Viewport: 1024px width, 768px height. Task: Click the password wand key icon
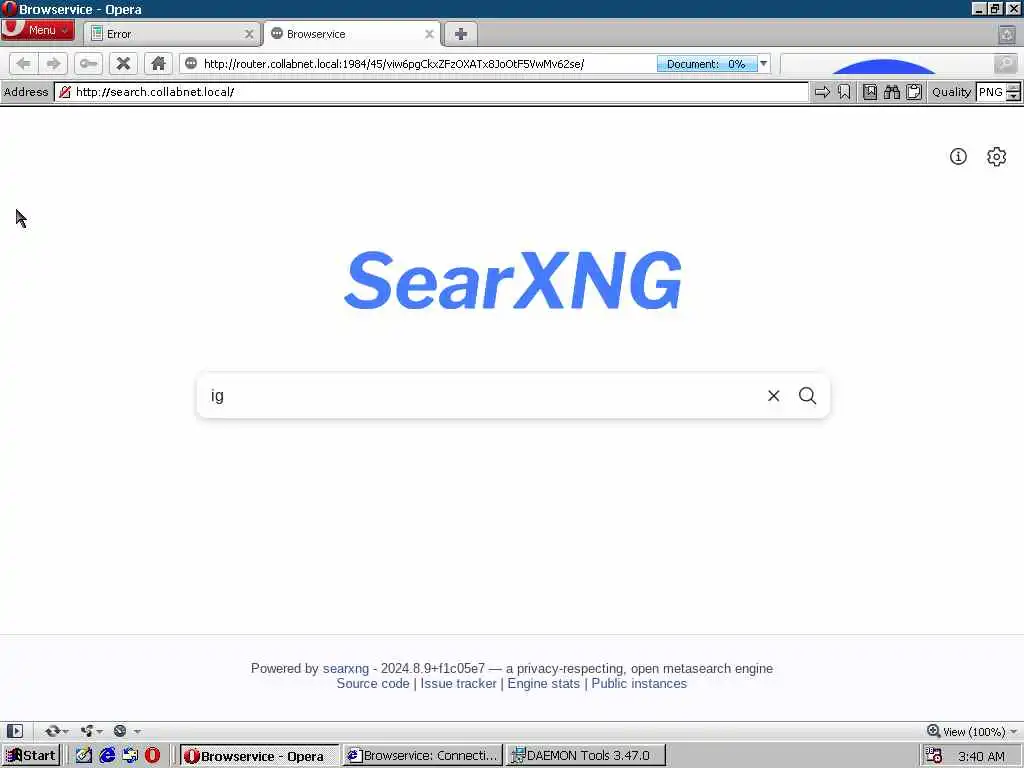coord(88,63)
